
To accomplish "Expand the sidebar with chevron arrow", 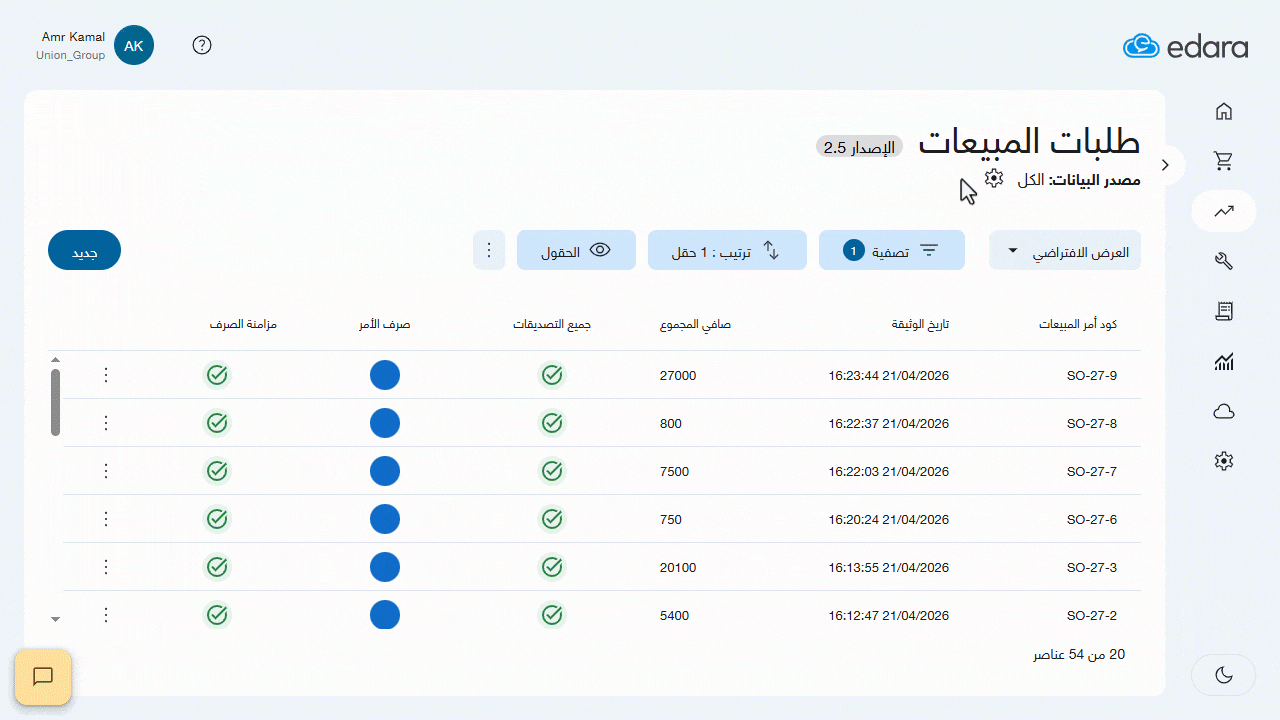I will pos(1165,165).
